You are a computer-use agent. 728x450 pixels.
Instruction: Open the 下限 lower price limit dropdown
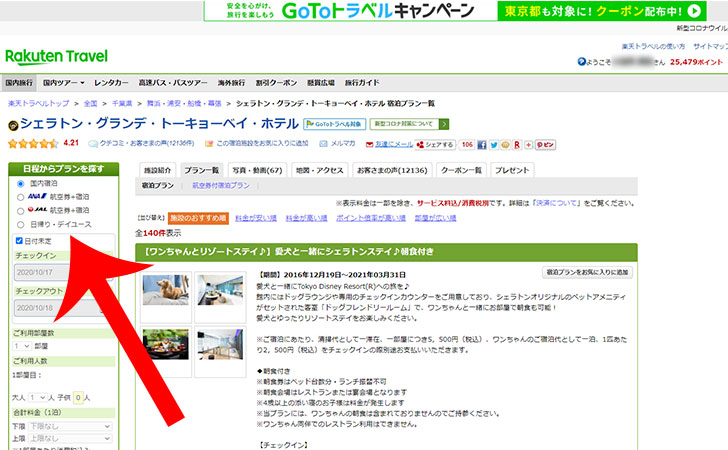click(x=70, y=426)
